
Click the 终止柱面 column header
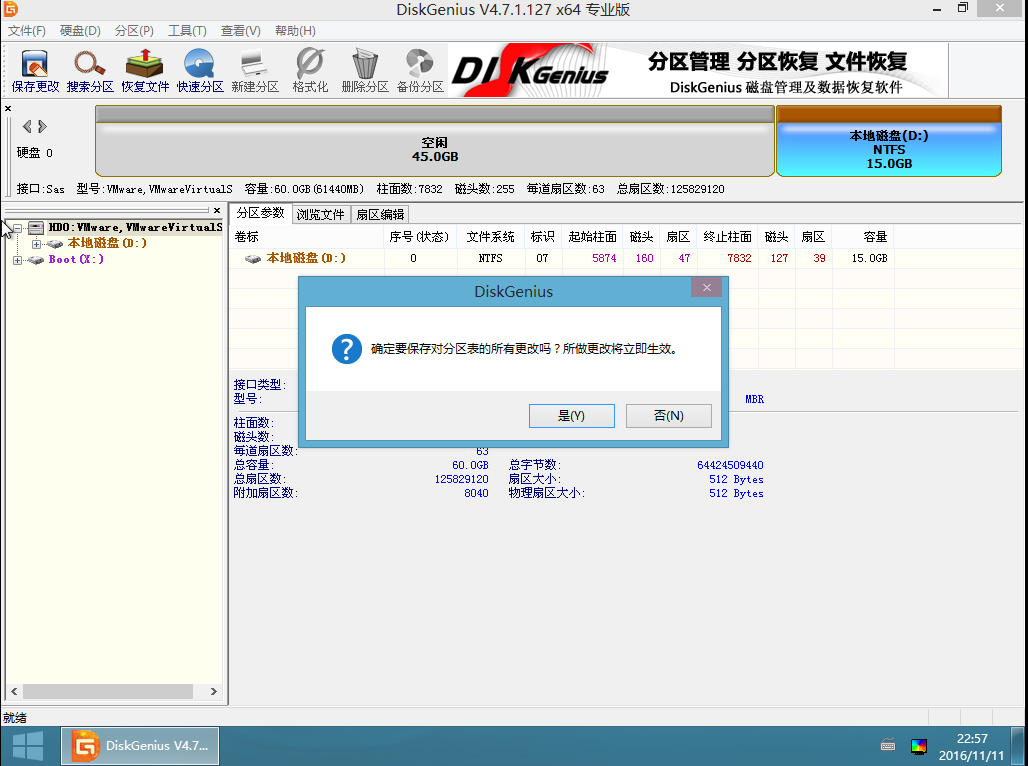[x=727, y=237]
